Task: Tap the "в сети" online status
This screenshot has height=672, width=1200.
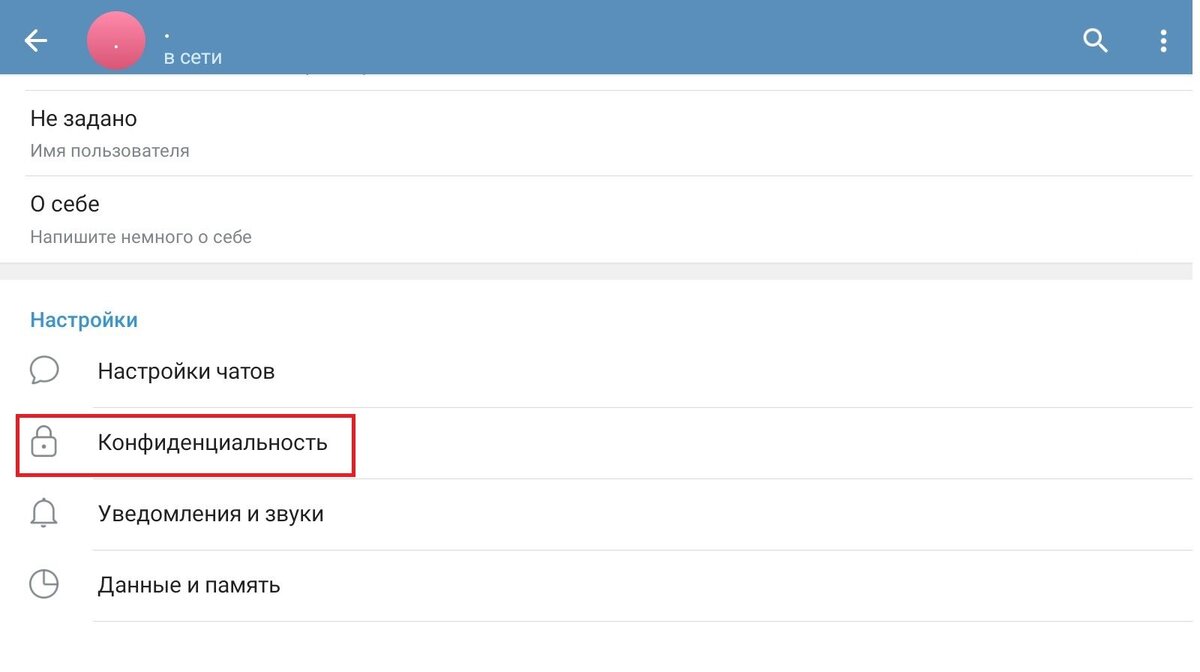Action: tap(193, 58)
